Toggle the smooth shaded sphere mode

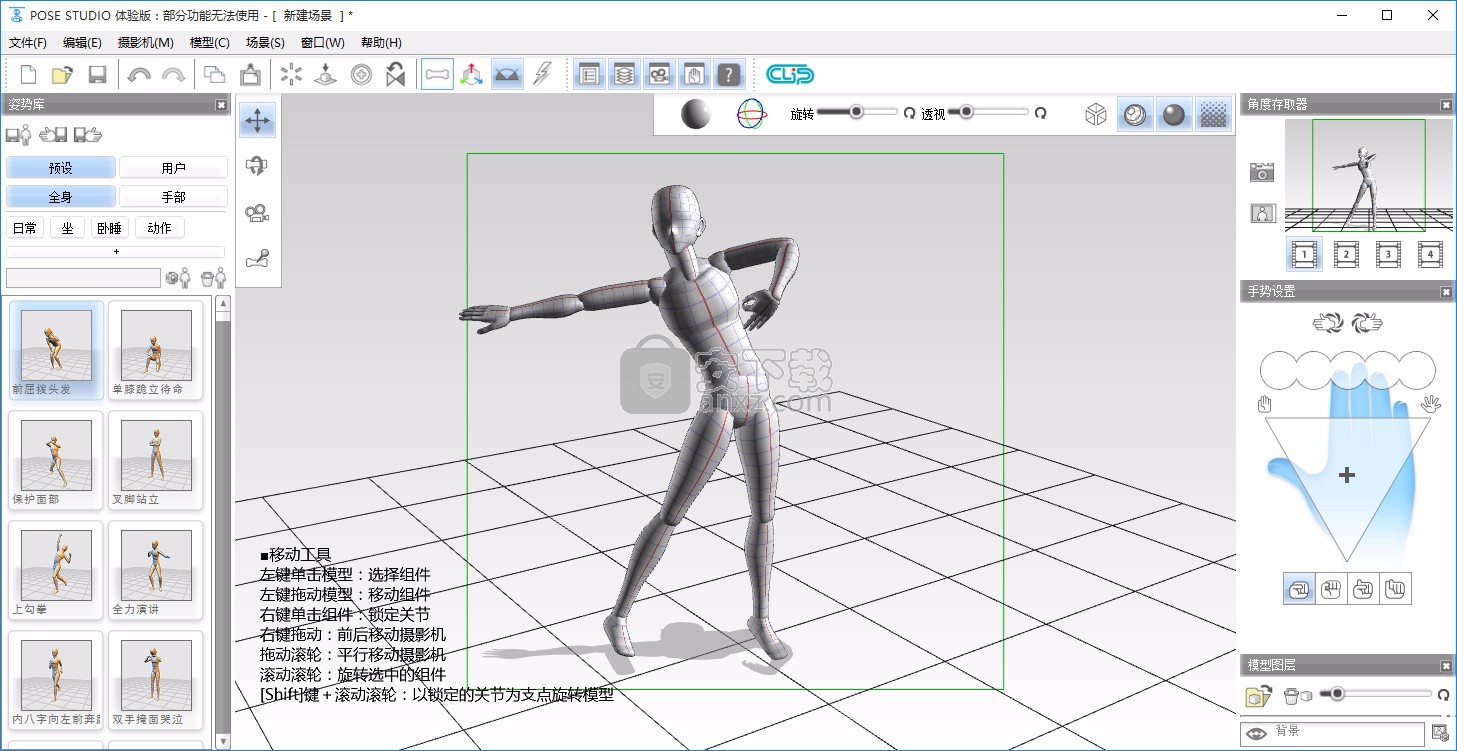tap(1174, 114)
